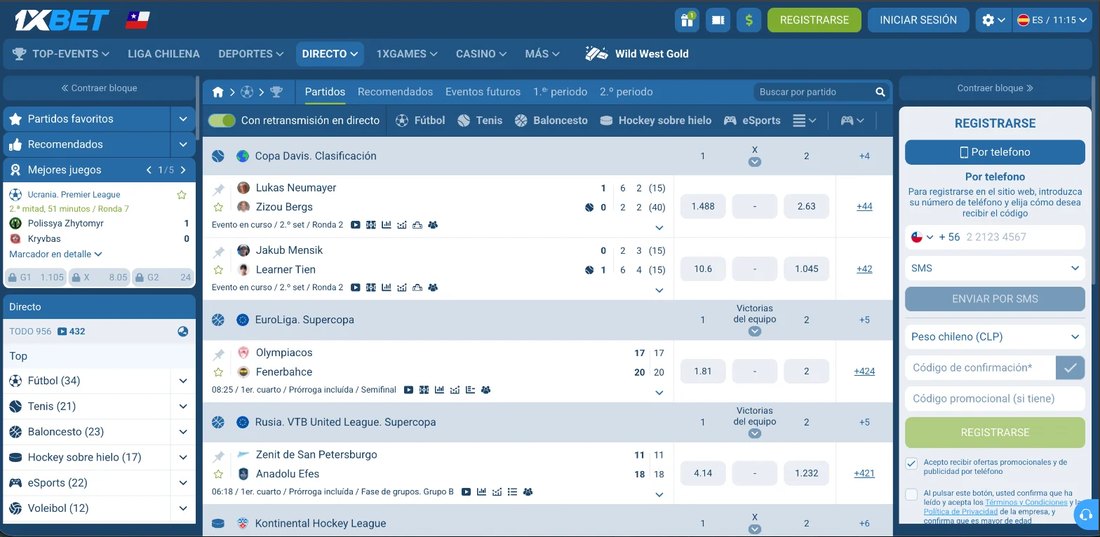Expand Neumayer vs Bergs match details
The height and width of the screenshot is (537, 1100).
coord(659,227)
